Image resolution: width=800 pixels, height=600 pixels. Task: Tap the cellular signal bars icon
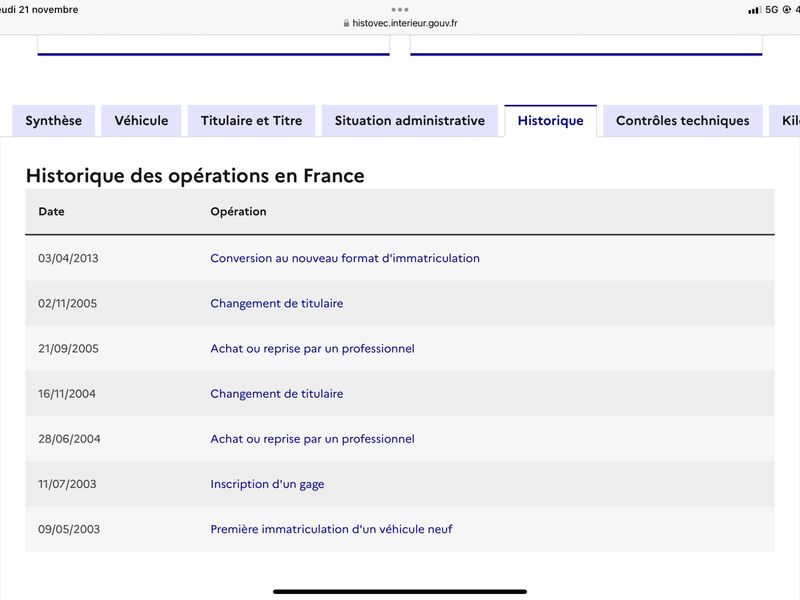coord(754,10)
